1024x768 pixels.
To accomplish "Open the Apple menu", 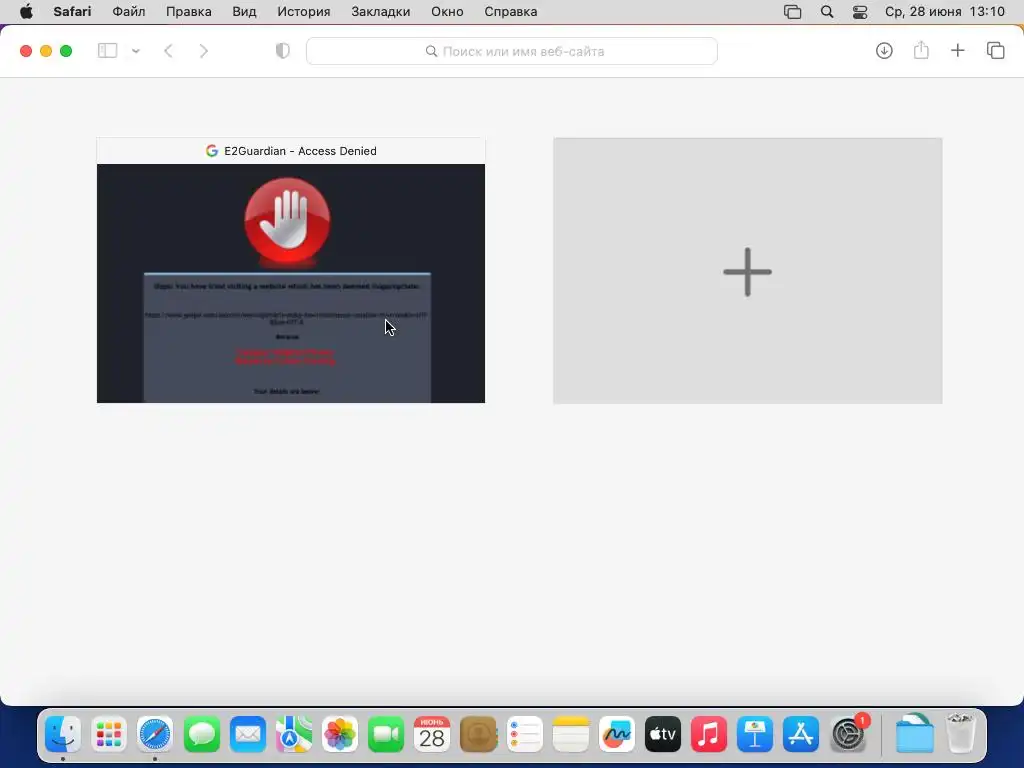I will [26, 12].
